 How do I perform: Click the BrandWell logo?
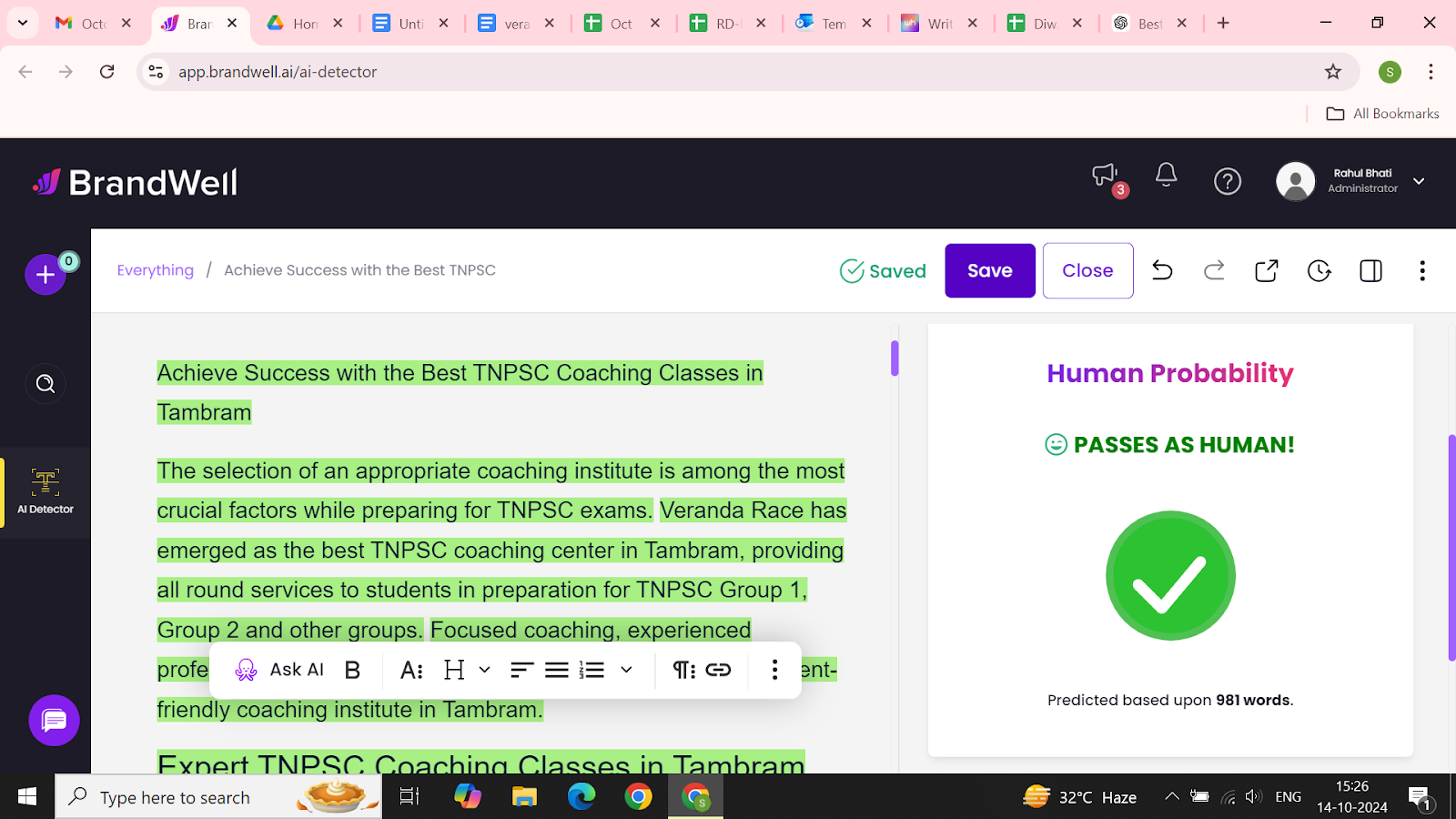[x=135, y=183]
